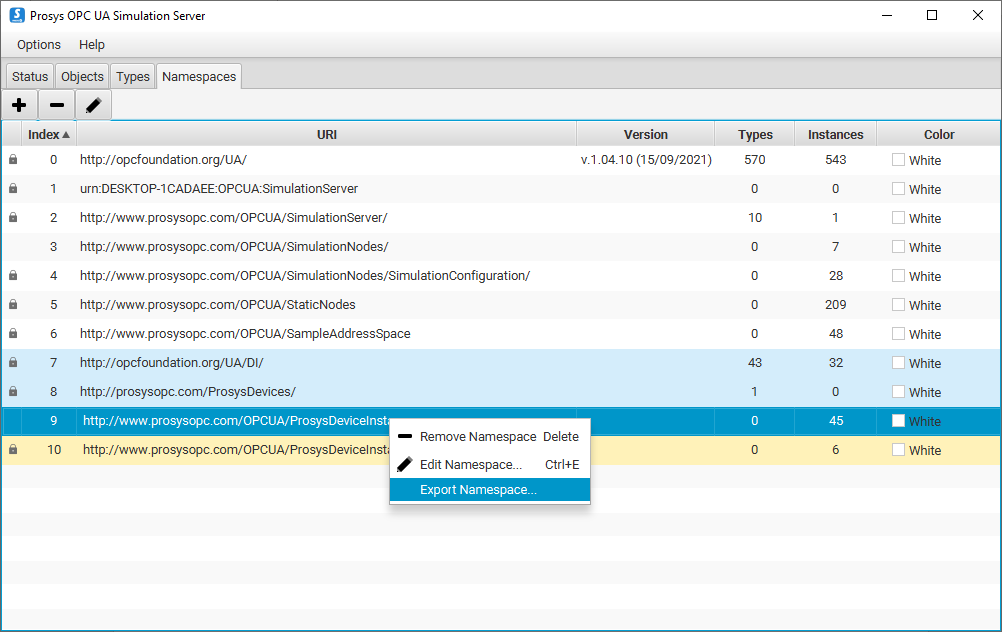
Task: Toggle the White color checkbox for namespace 9
Action: pos(898,421)
